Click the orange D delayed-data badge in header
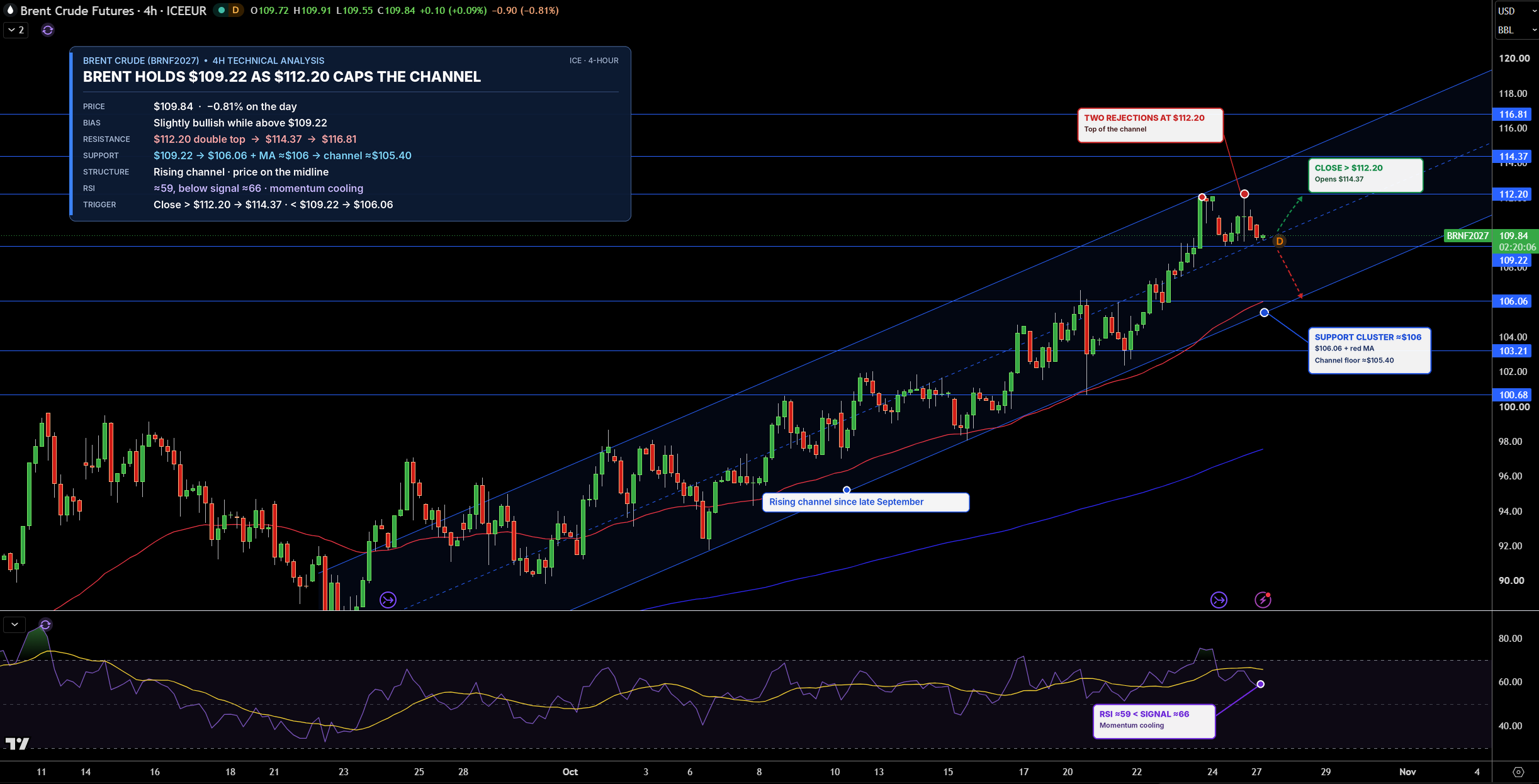Viewport: 1539px width, 784px height. click(x=235, y=10)
